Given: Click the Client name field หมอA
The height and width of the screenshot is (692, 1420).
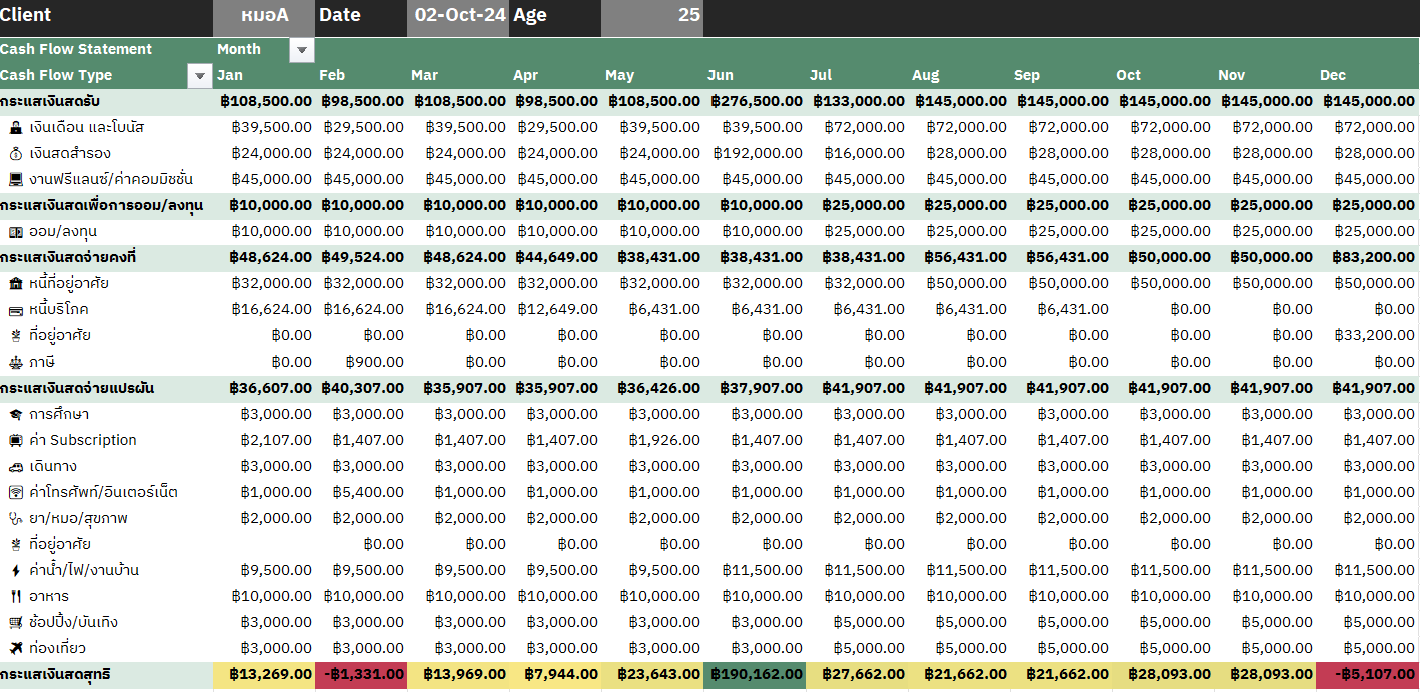Looking at the screenshot, I should pos(264,15).
